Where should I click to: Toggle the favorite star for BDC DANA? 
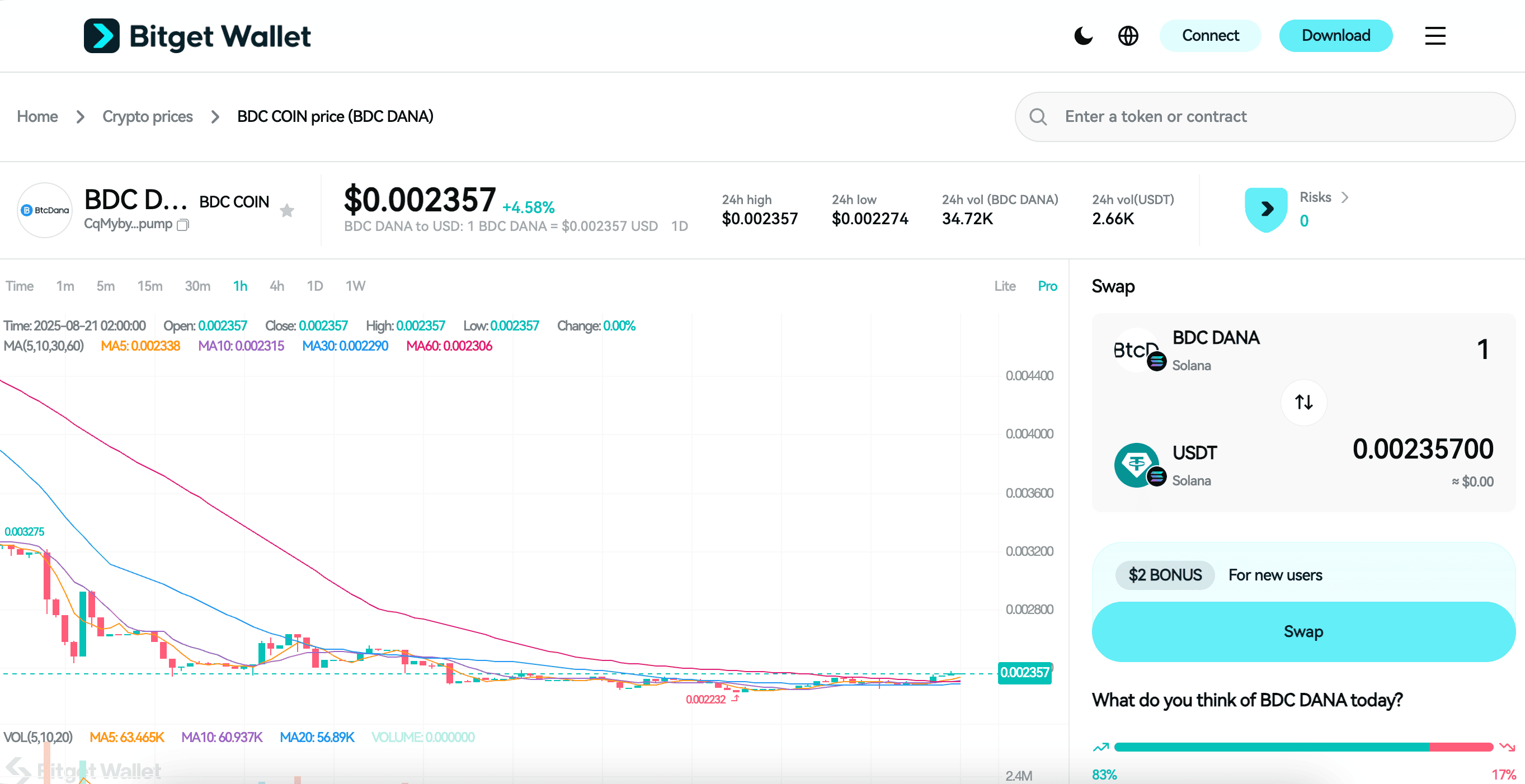tap(287, 210)
